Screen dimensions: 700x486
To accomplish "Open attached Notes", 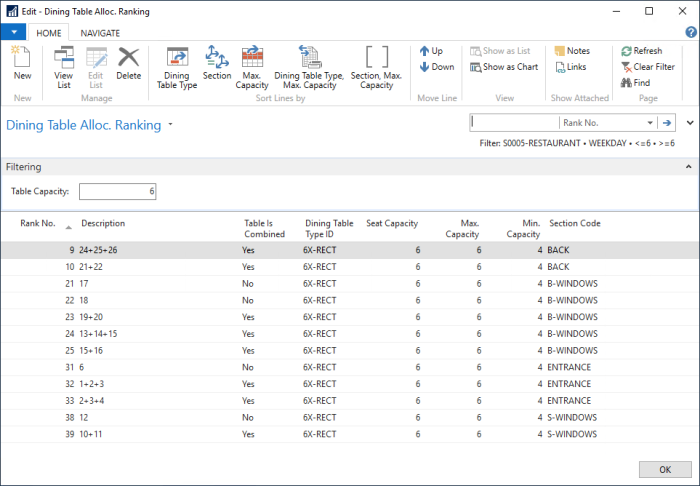I will (x=570, y=51).
